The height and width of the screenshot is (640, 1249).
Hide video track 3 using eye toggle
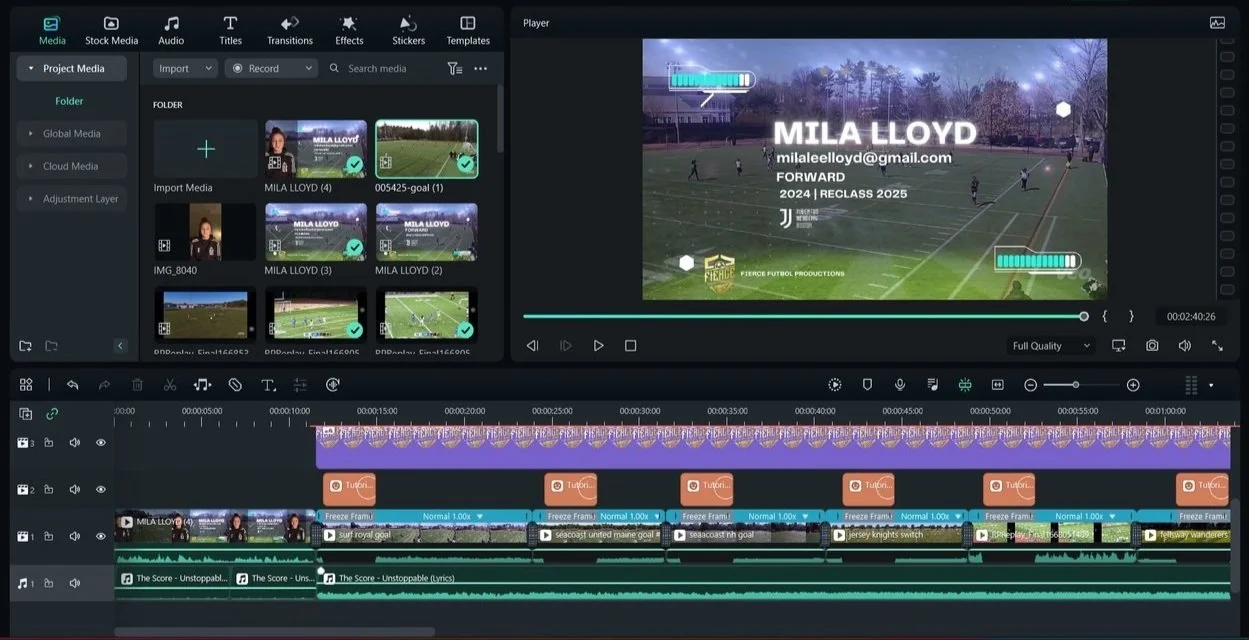pos(100,441)
